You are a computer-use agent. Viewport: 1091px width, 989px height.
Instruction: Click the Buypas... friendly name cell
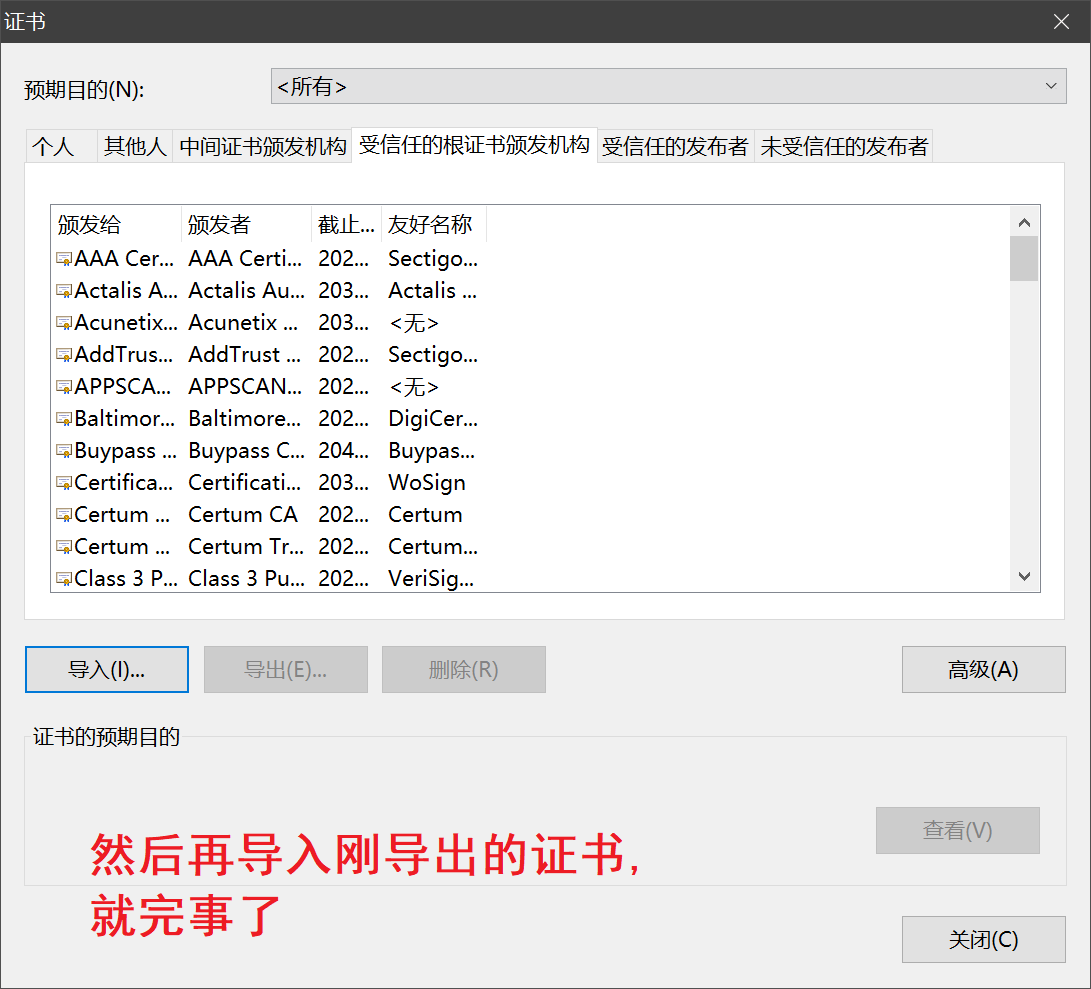431,451
